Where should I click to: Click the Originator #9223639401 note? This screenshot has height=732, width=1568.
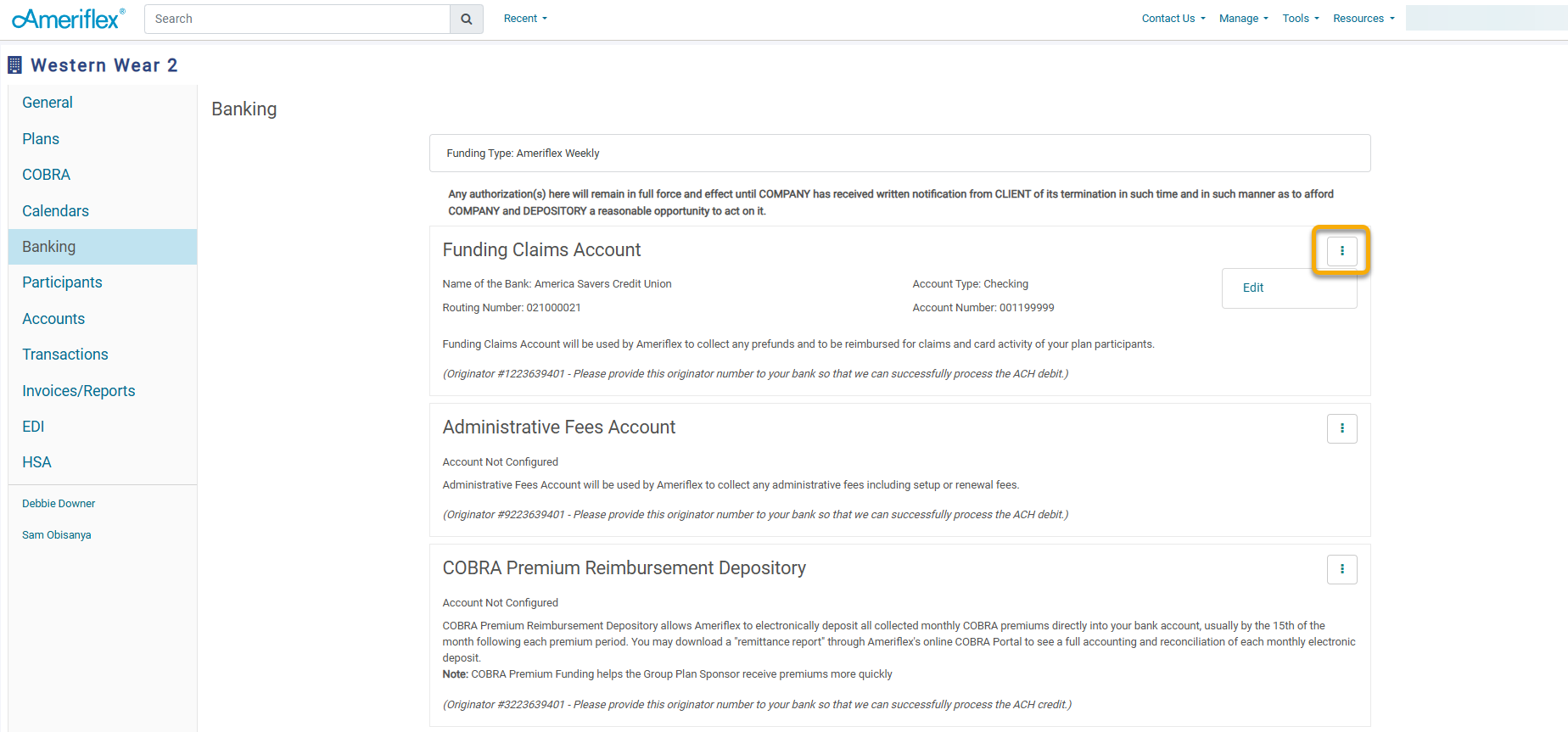(755, 515)
